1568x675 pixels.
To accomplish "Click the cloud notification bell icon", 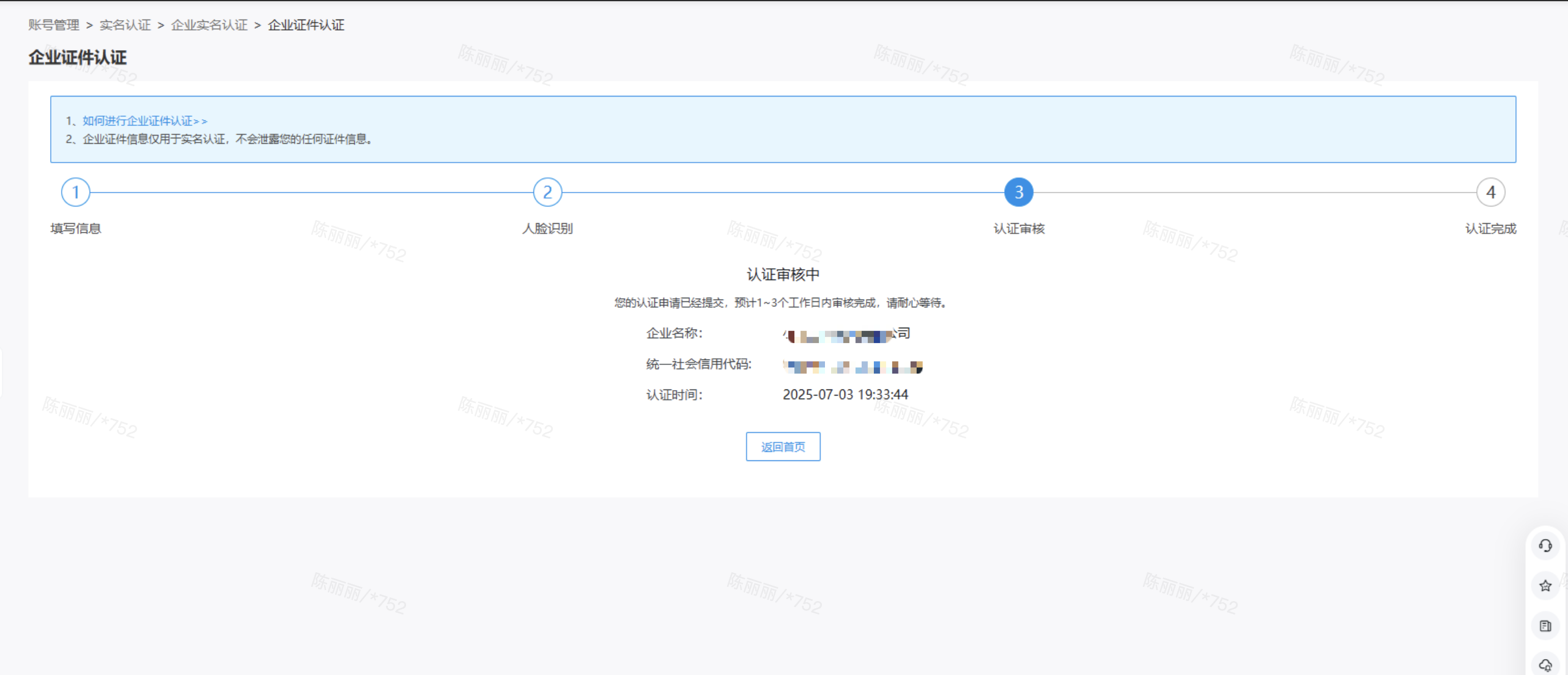I will (1545, 665).
